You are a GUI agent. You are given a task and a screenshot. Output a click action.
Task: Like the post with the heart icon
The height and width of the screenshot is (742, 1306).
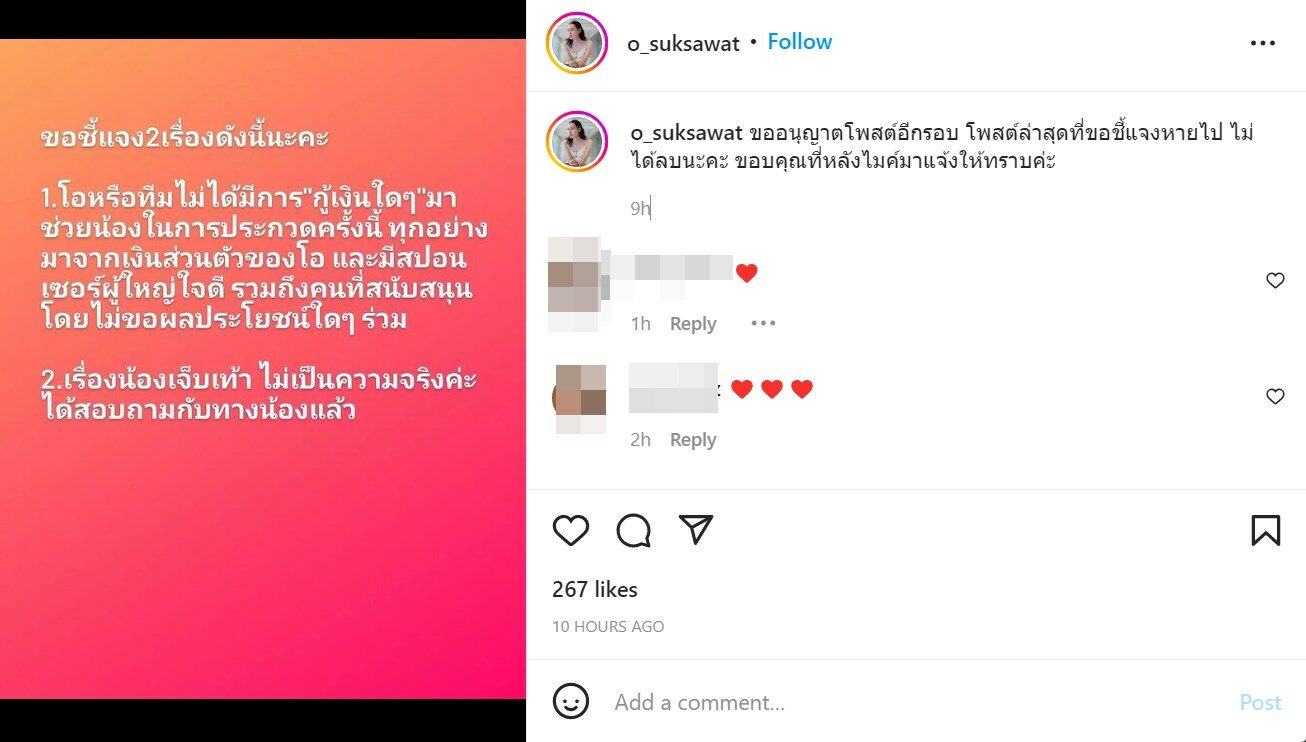tap(571, 530)
